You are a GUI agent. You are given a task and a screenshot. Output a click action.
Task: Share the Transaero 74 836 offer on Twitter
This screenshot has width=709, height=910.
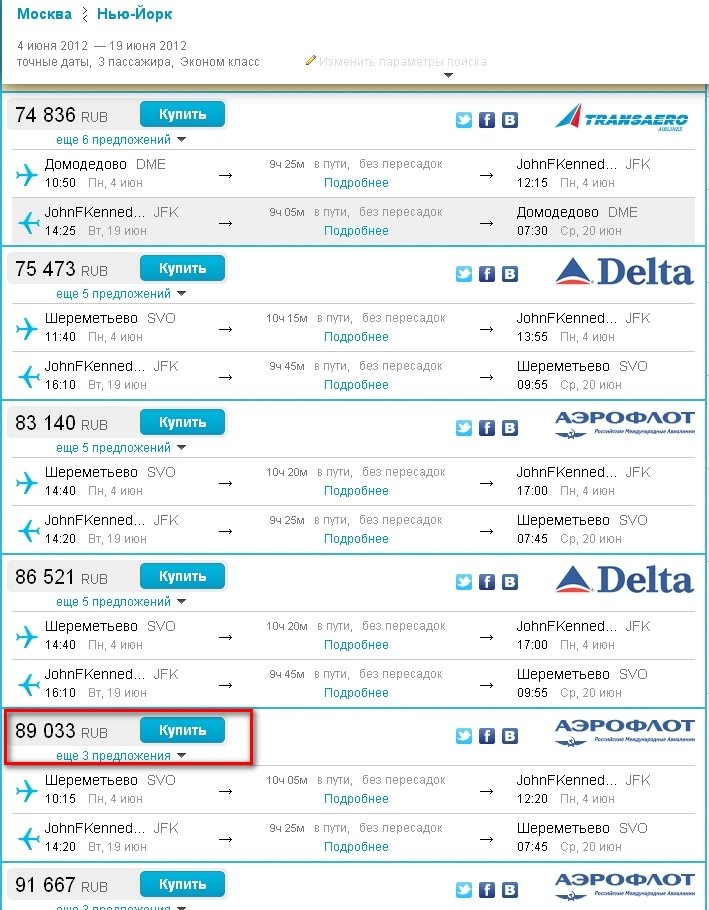click(464, 120)
